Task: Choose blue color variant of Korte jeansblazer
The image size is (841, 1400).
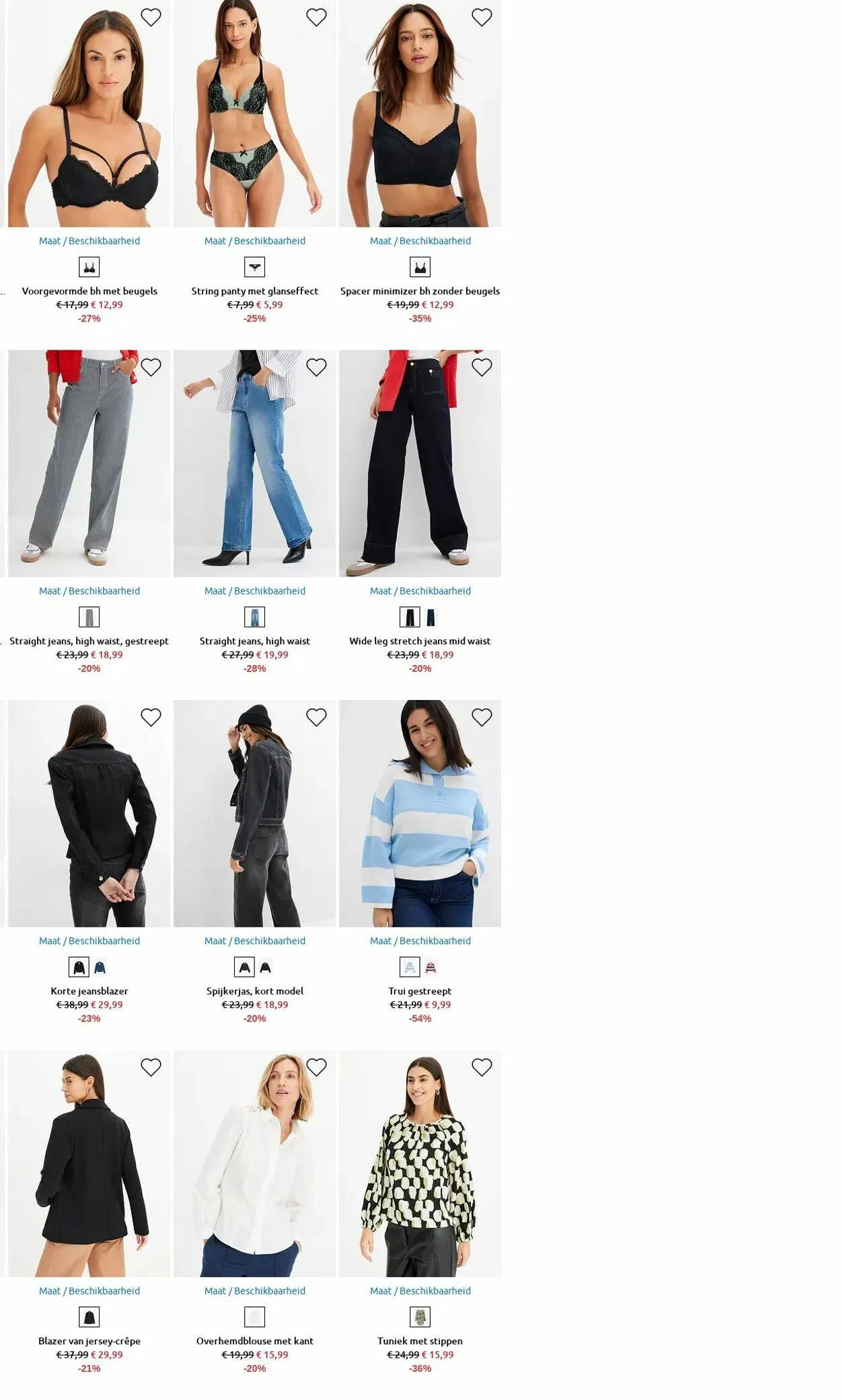Action: pos(100,967)
